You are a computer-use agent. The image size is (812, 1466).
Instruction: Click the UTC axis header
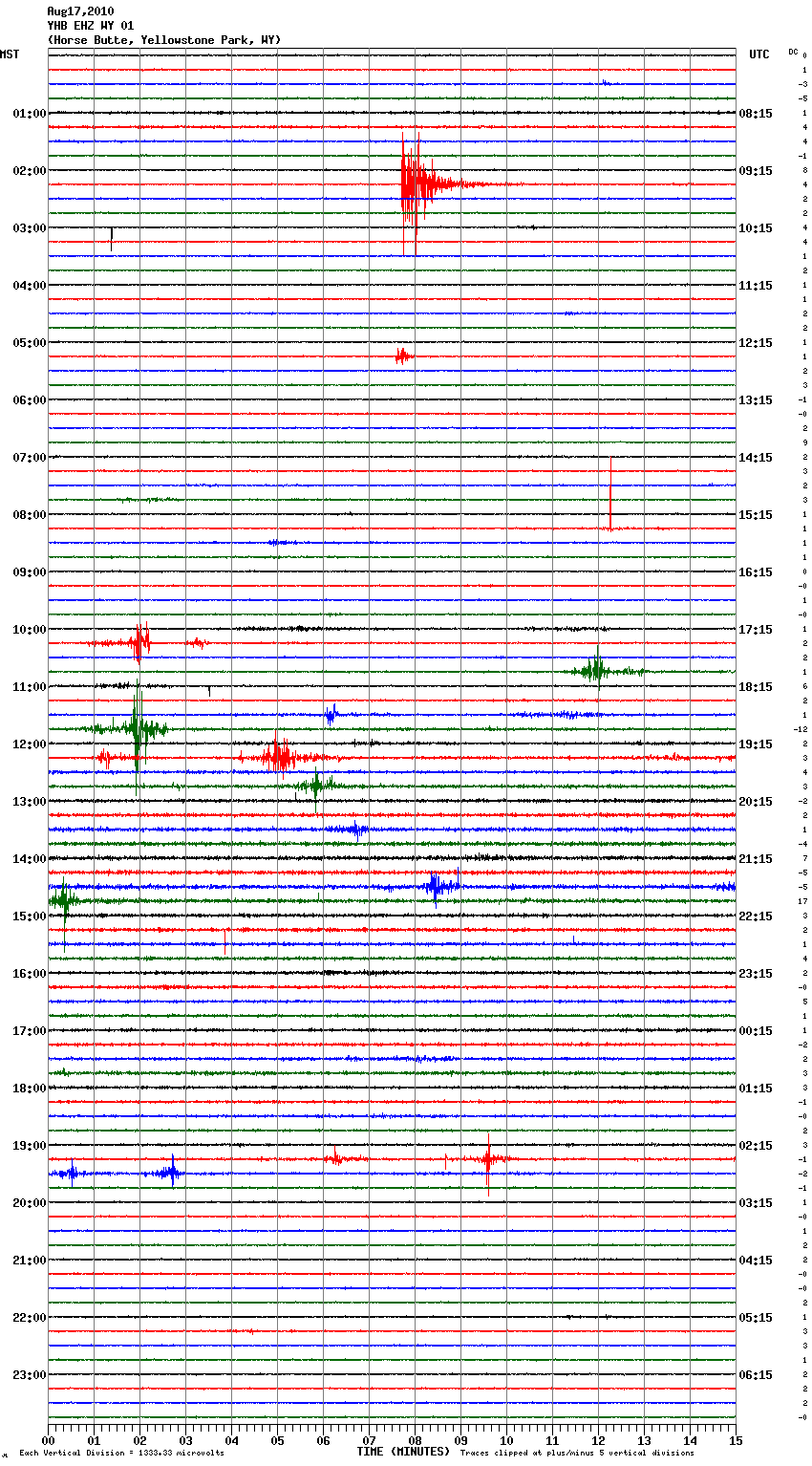(759, 54)
